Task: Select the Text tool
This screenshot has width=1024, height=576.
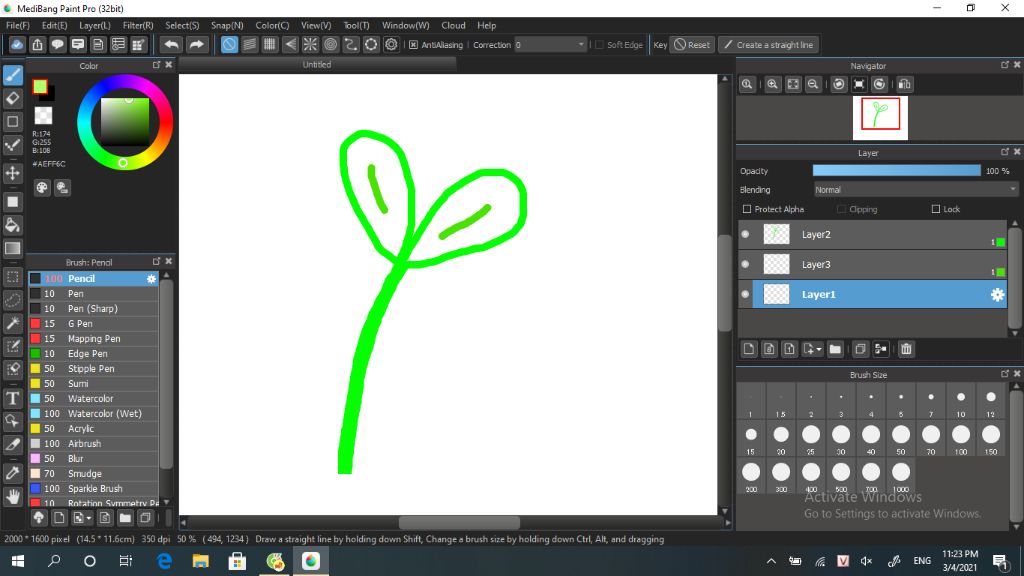Action: pos(12,398)
